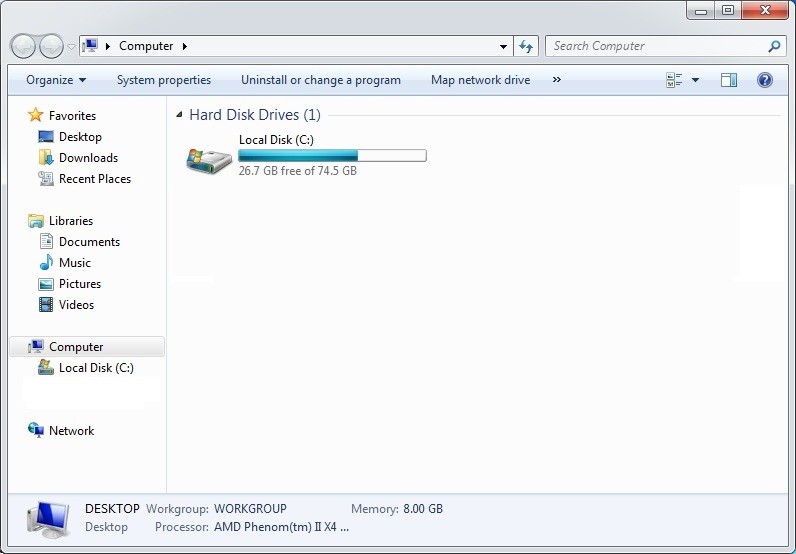The width and height of the screenshot is (796, 554).
Task: Click the Local Disk (C:) drive label
Action: pos(276,140)
